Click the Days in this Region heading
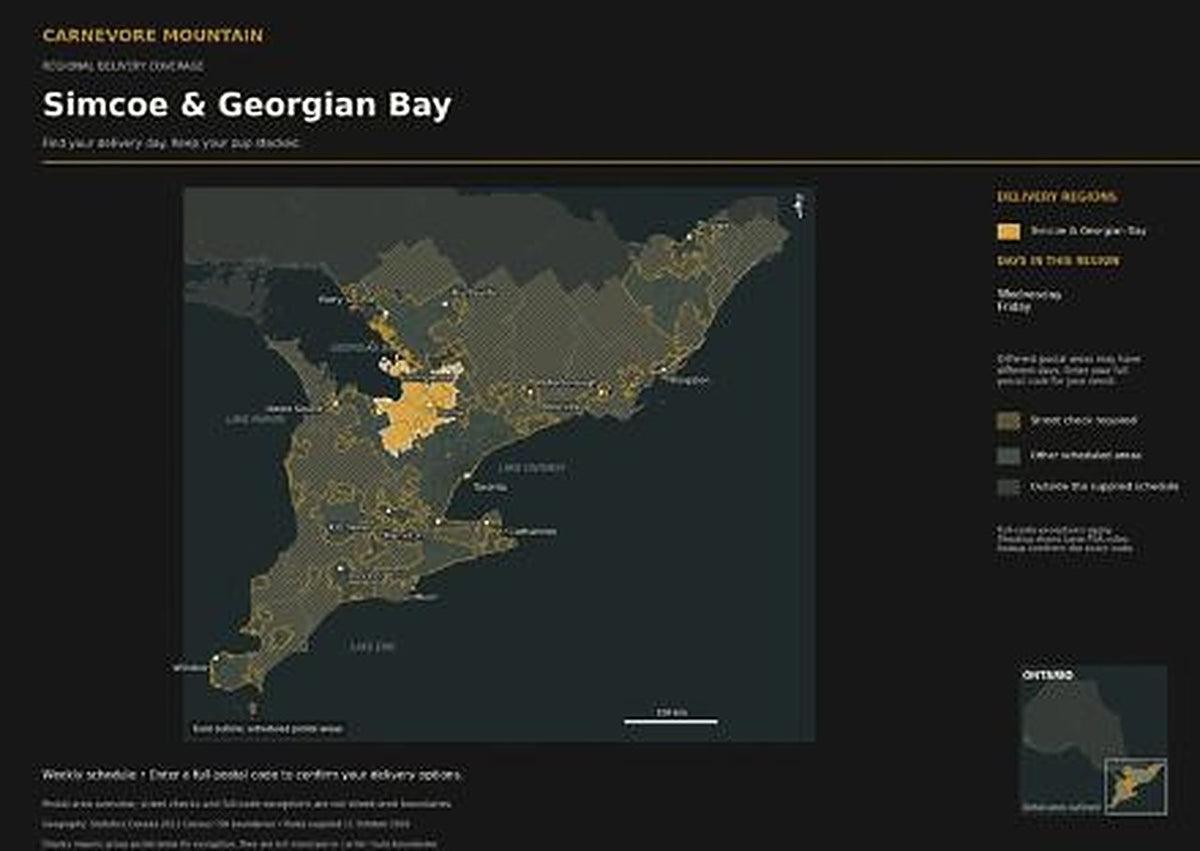This screenshot has width=1200, height=851. pyautogui.click(x=1059, y=261)
